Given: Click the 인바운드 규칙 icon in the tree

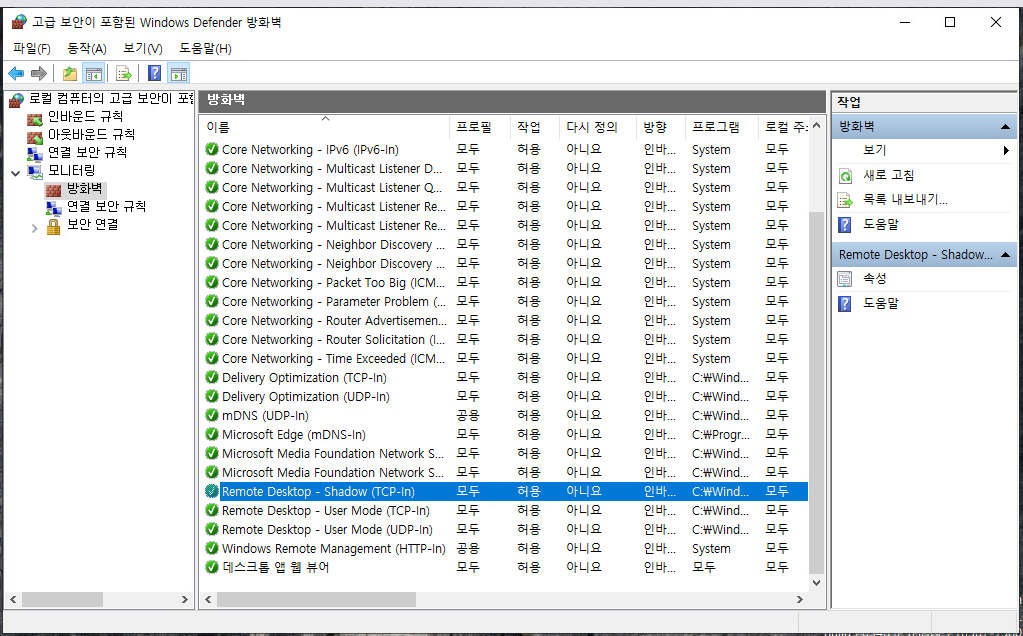Looking at the screenshot, I should 35,119.
